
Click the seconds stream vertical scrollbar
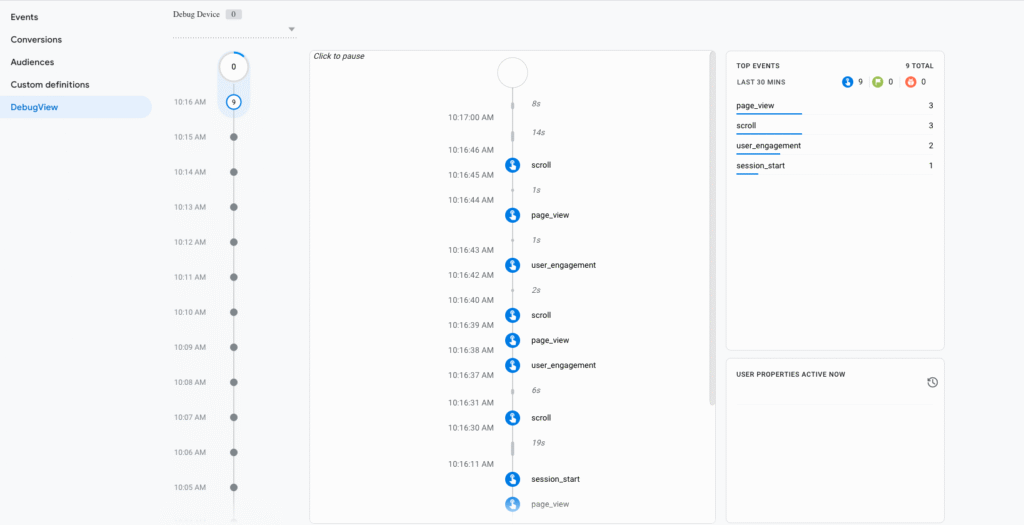coord(712,230)
